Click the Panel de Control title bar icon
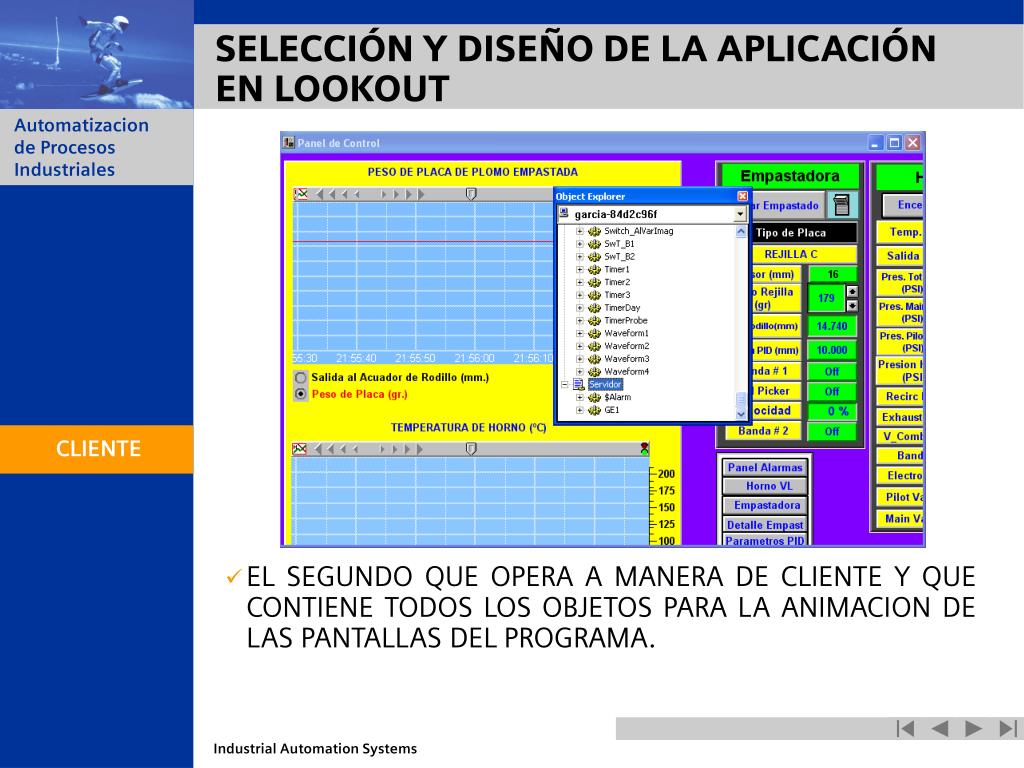This screenshot has height=768, width=1024. (x=289, y=142)
